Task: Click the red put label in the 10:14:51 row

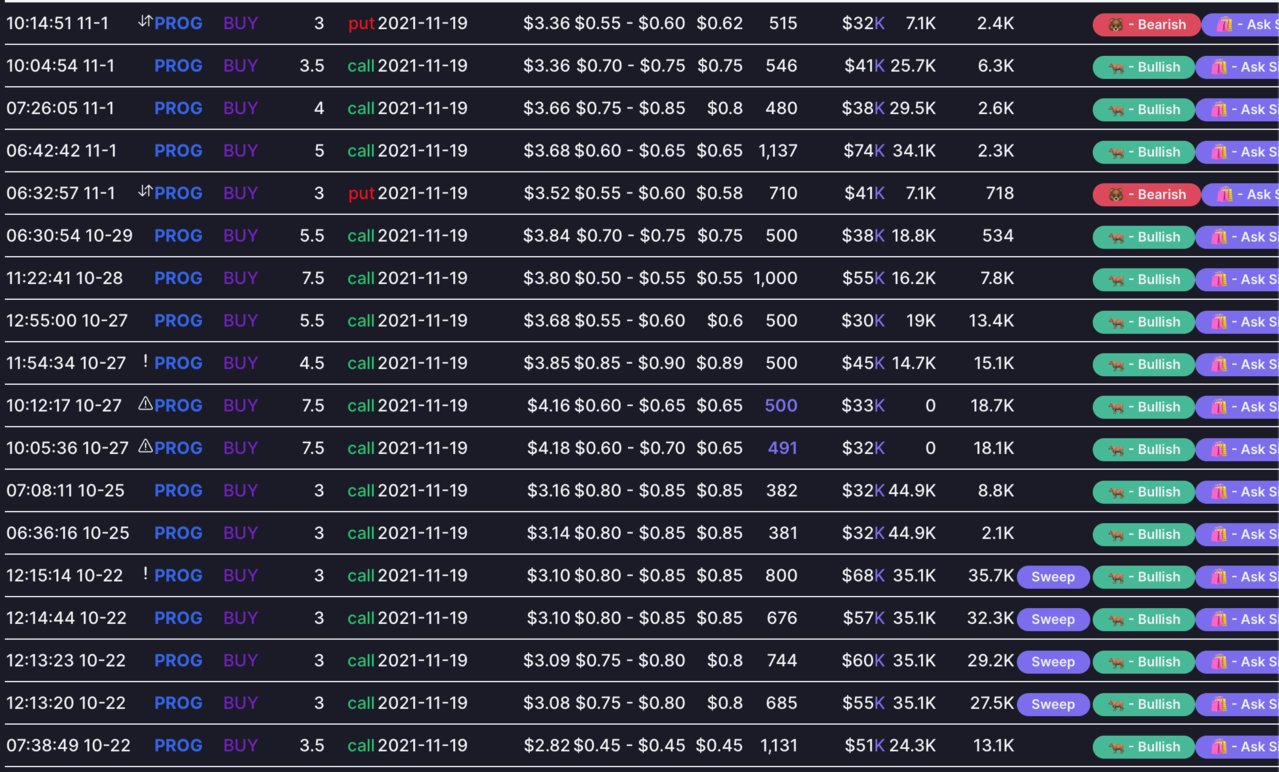Action: 360,23
